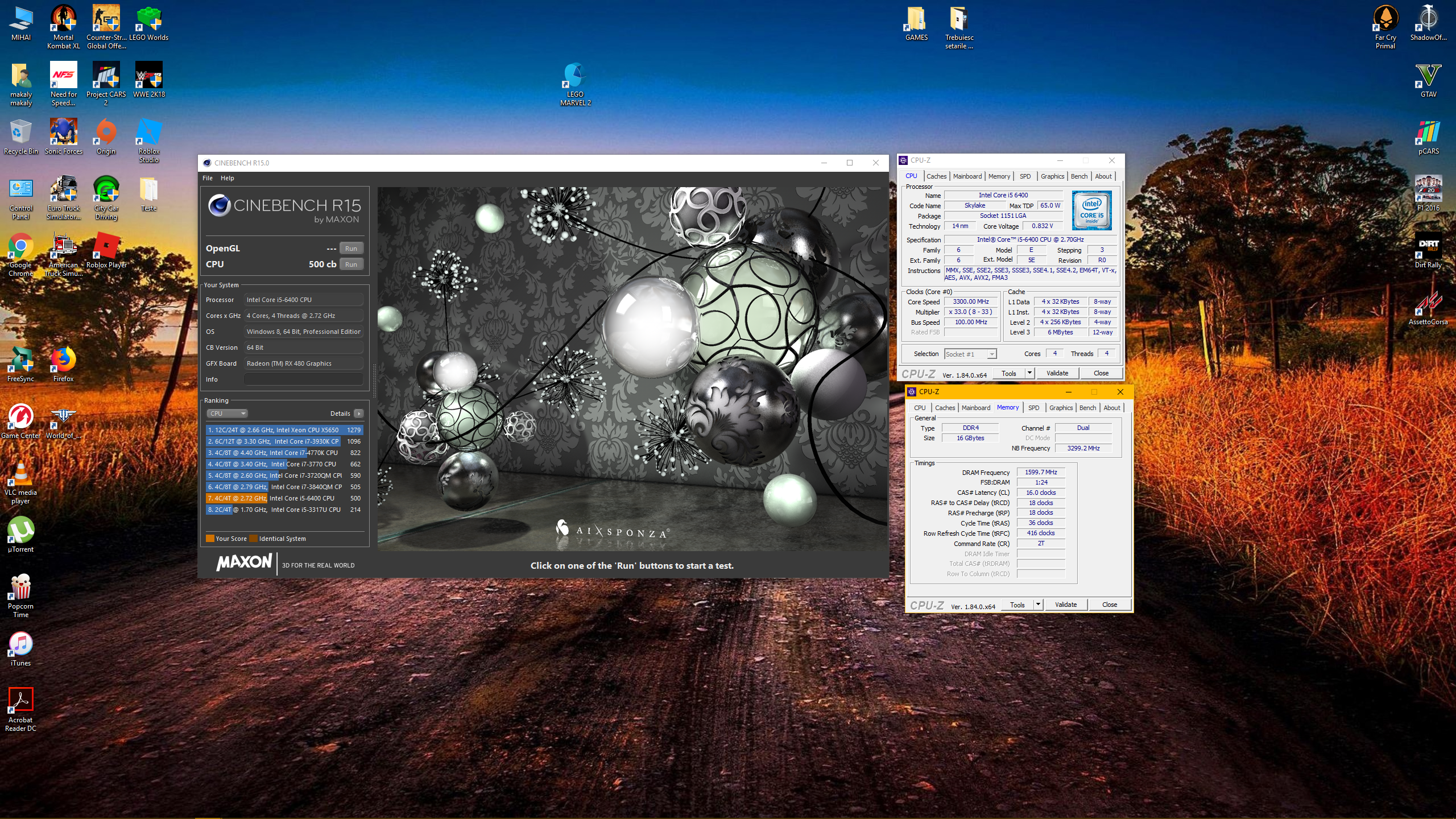Launch Euro Truck Simulator icon
1456x819 pixels.
tap(63, 197)
